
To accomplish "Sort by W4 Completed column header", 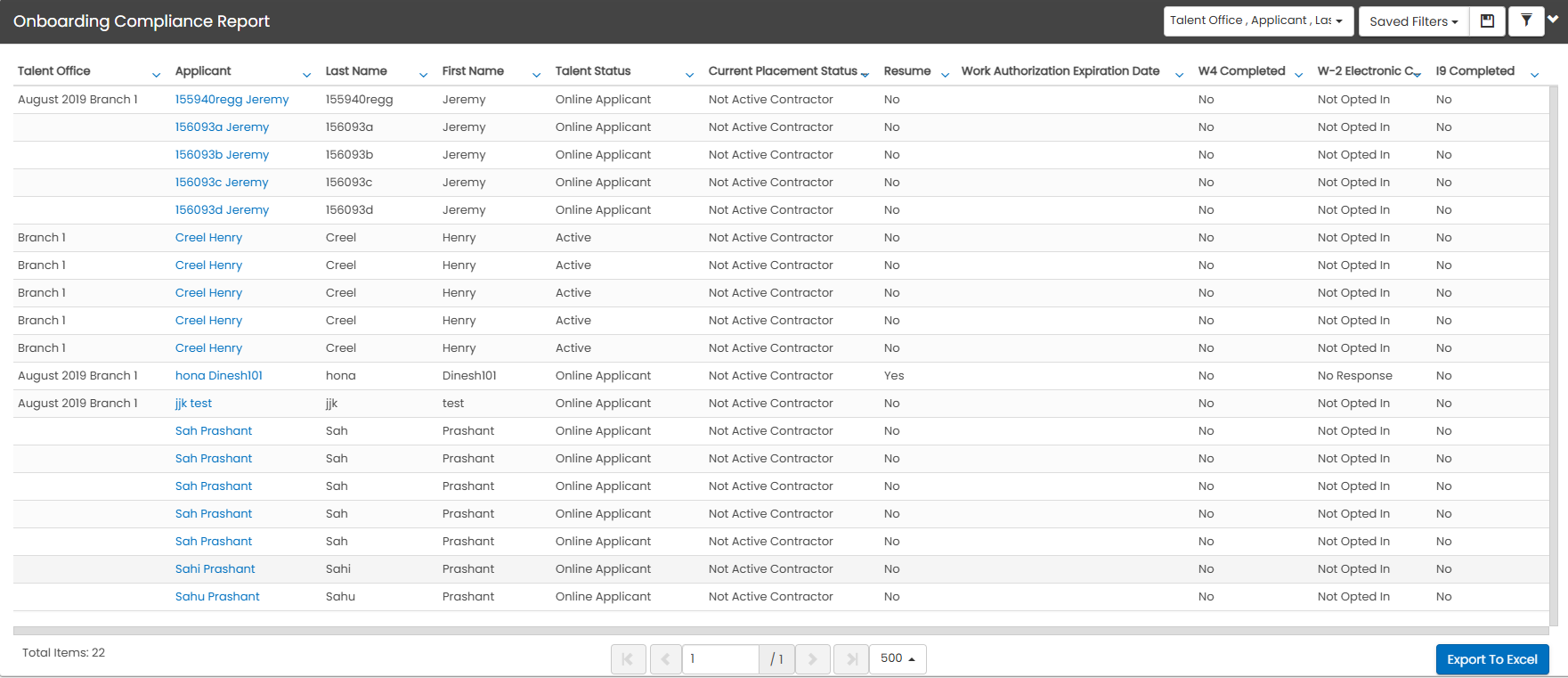I will click(x=1242, y=71).
